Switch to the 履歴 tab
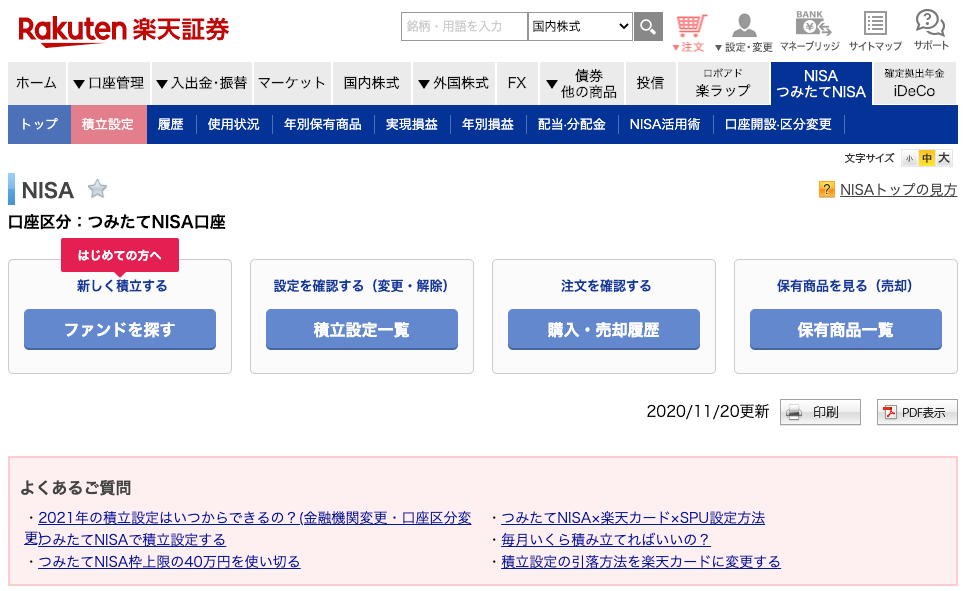The width and height of the screenshot is (966, 591). [171, 124]
